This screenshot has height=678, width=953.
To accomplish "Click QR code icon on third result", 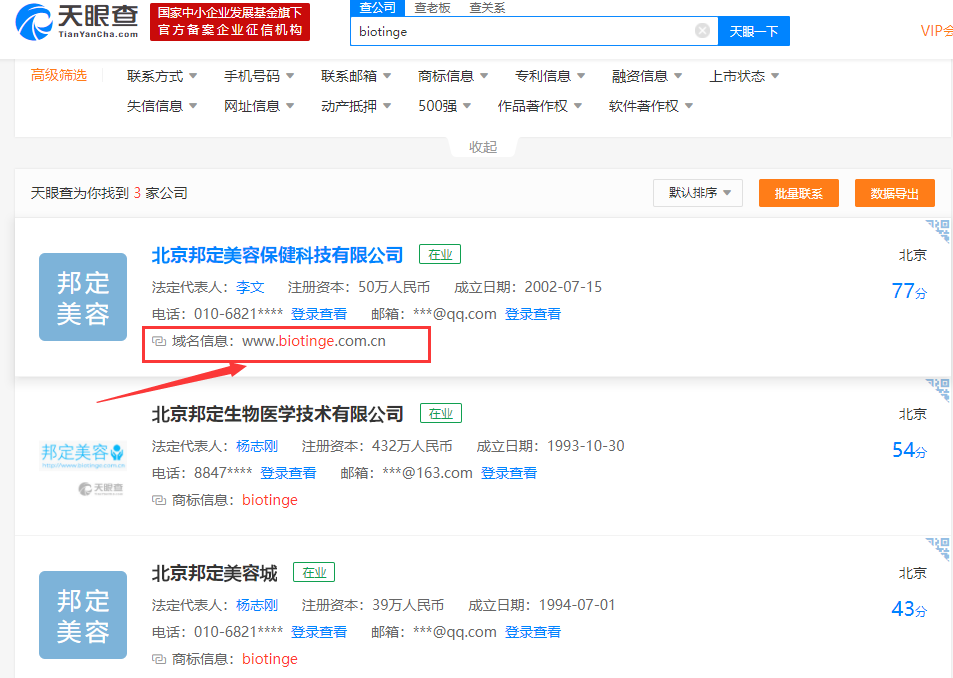I will point(938,548).
